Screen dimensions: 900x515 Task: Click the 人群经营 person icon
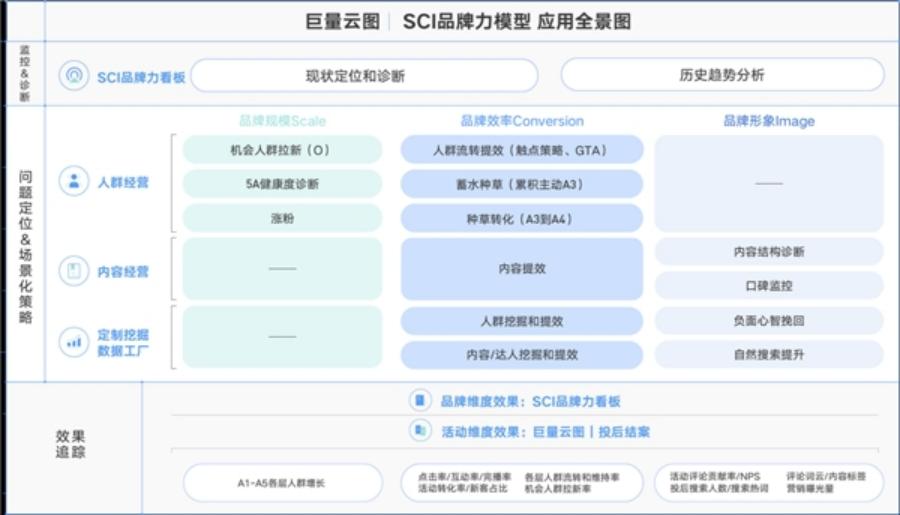coord(74,181)
